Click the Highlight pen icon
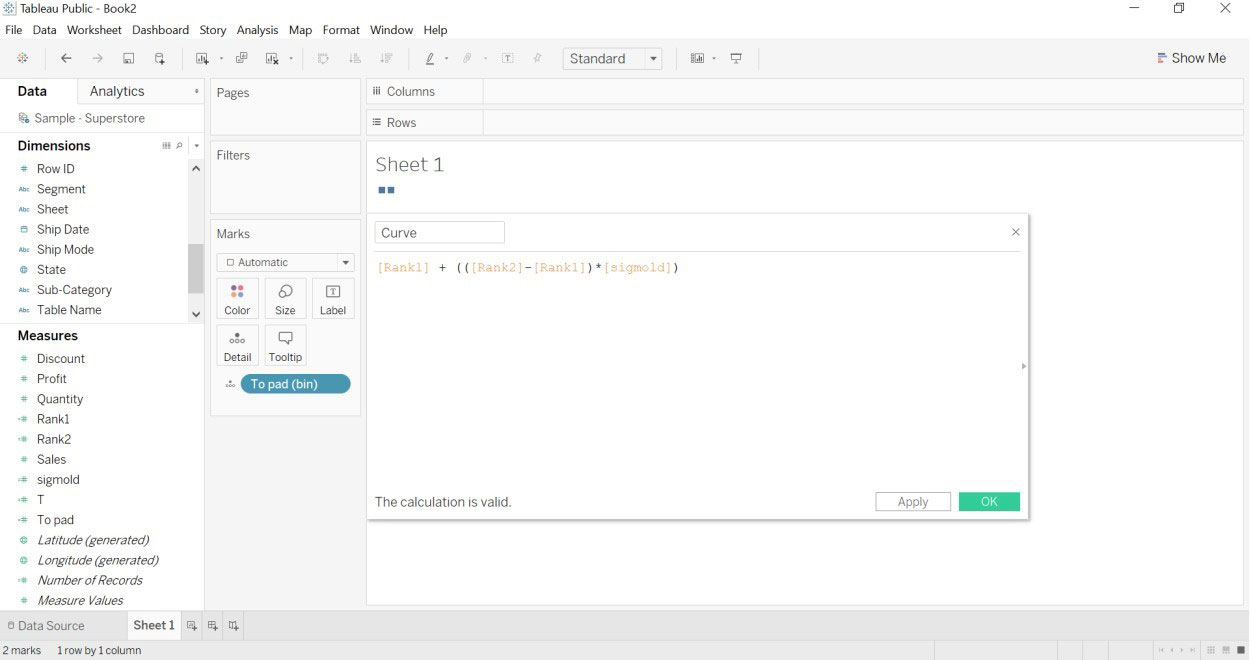The width and height of the screenshot is (1250, 660). (430, 59)
